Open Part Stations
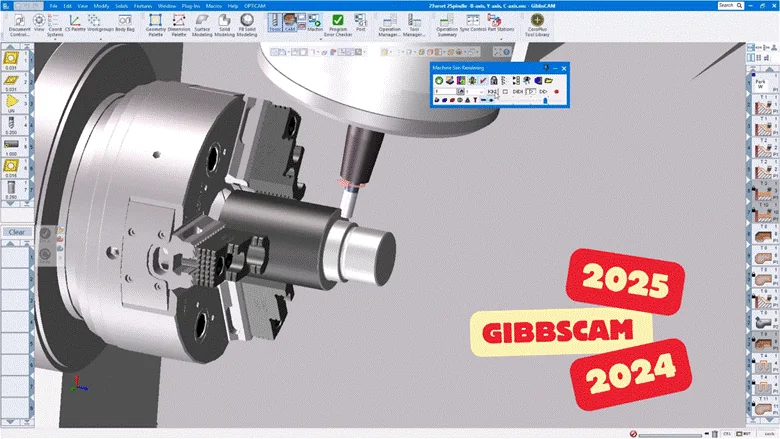The height and width of the screenshot is (439, 780). (x=500, y=24)
